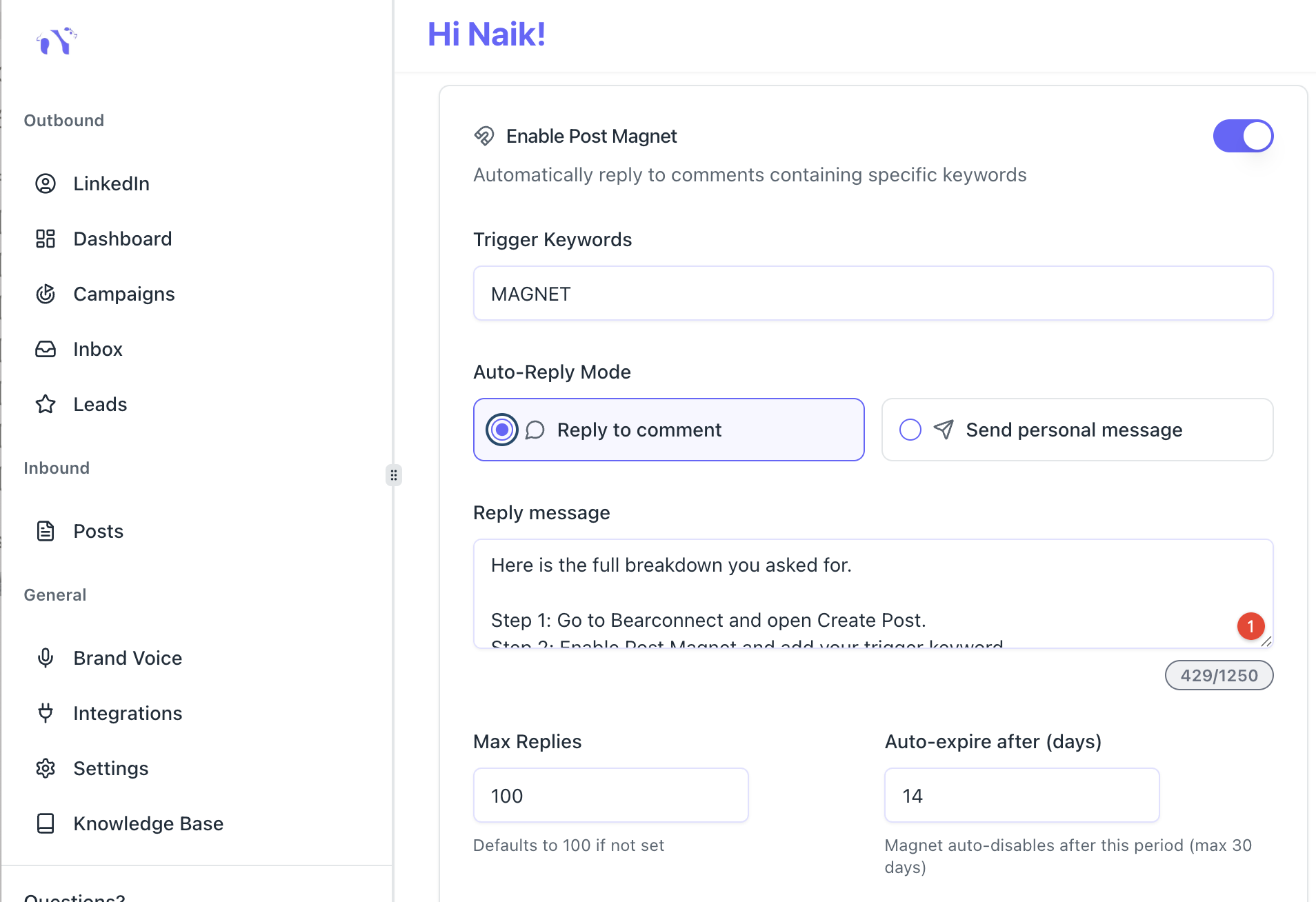Image resolution: width=1316 pixels, height=902 pixels.
Task: Select the Reply to comment radio option
Action: coord(502,430)
